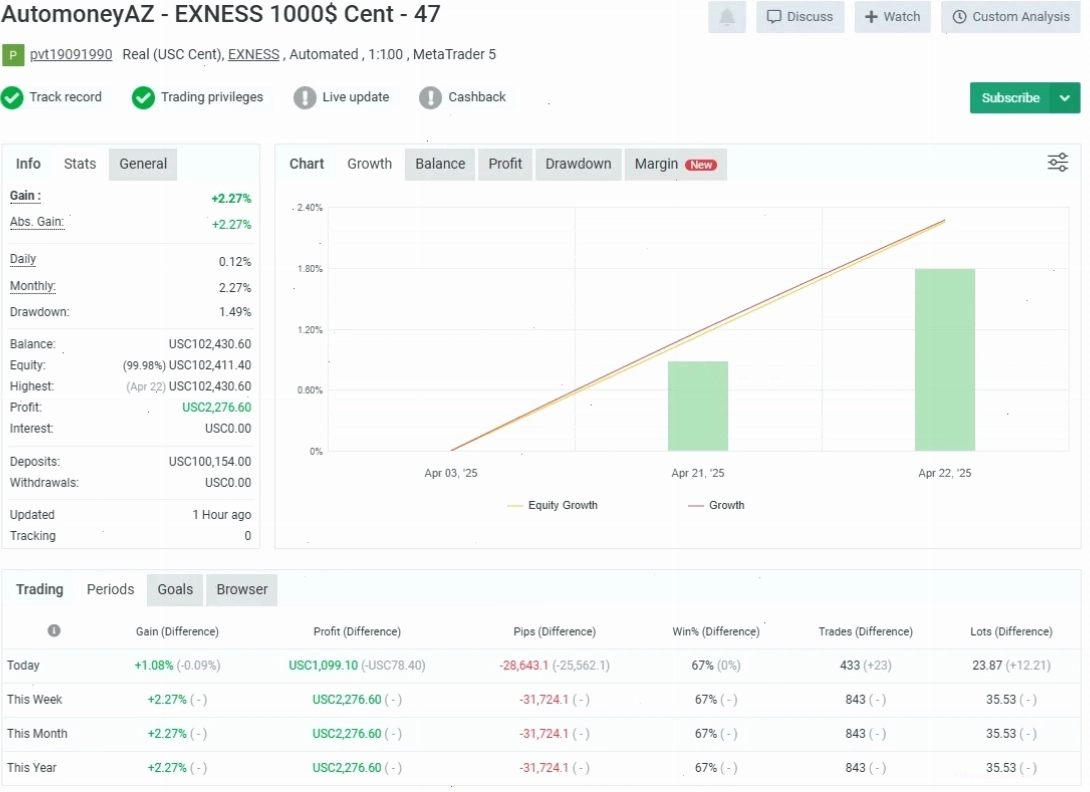The image size is (1090, 792).
Task: Click the Cashback exclamation icon
Action: point(430,97)
